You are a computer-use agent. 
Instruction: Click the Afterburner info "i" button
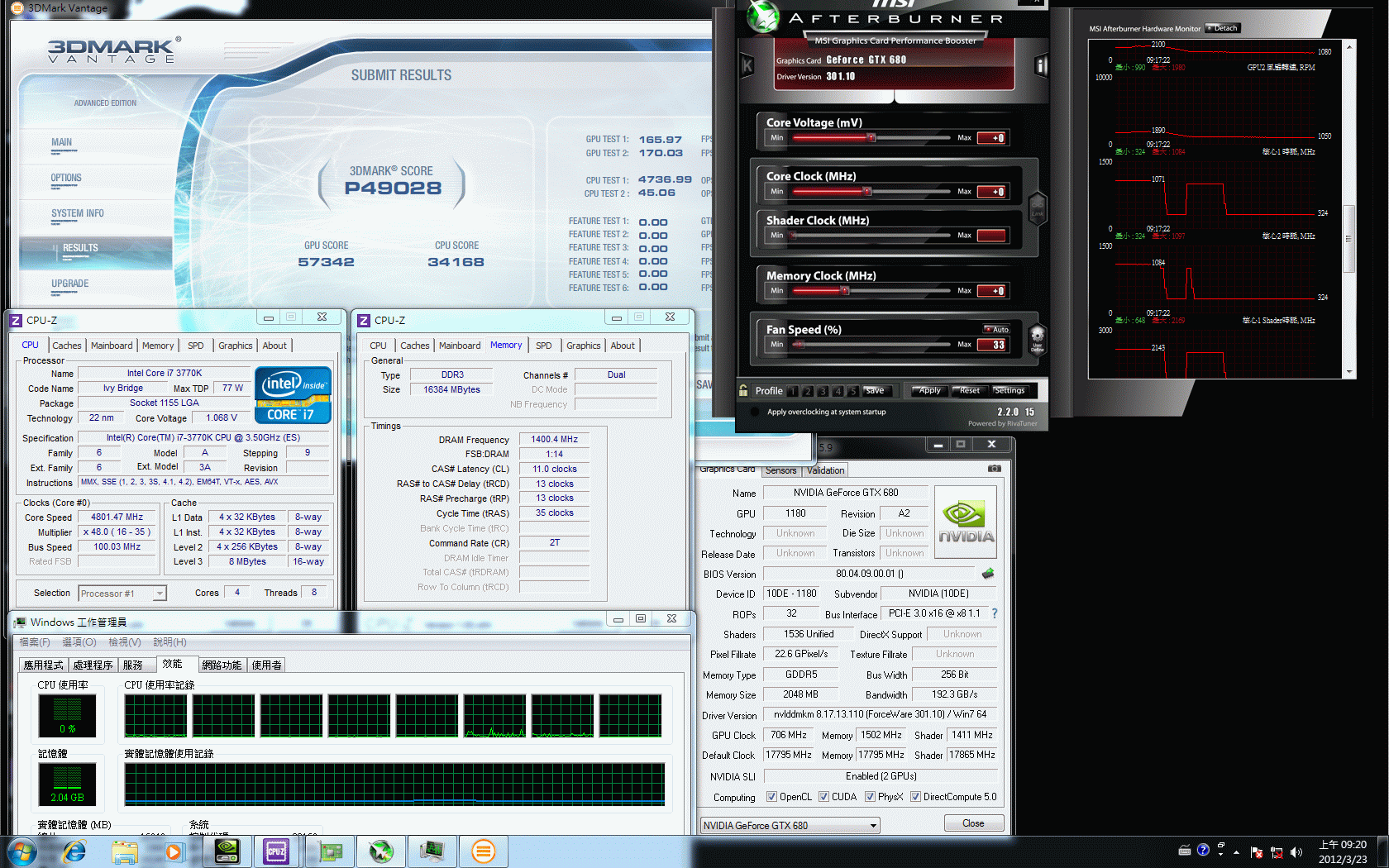(x=1041, y=65)
